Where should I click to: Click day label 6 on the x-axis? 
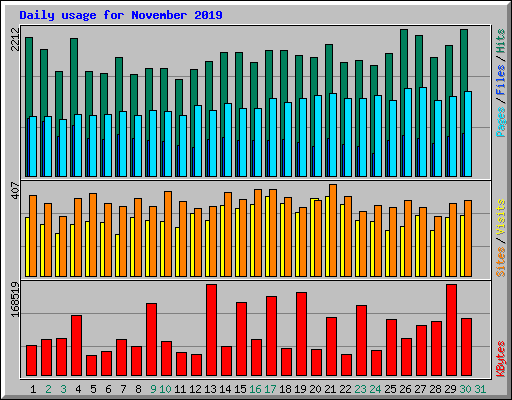(108, 389)
